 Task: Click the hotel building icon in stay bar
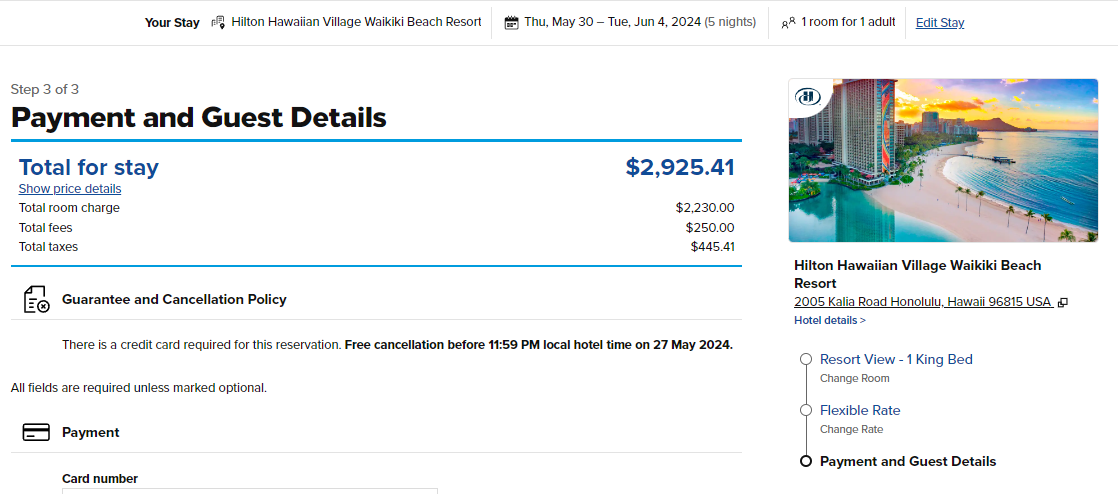(219, 22)
